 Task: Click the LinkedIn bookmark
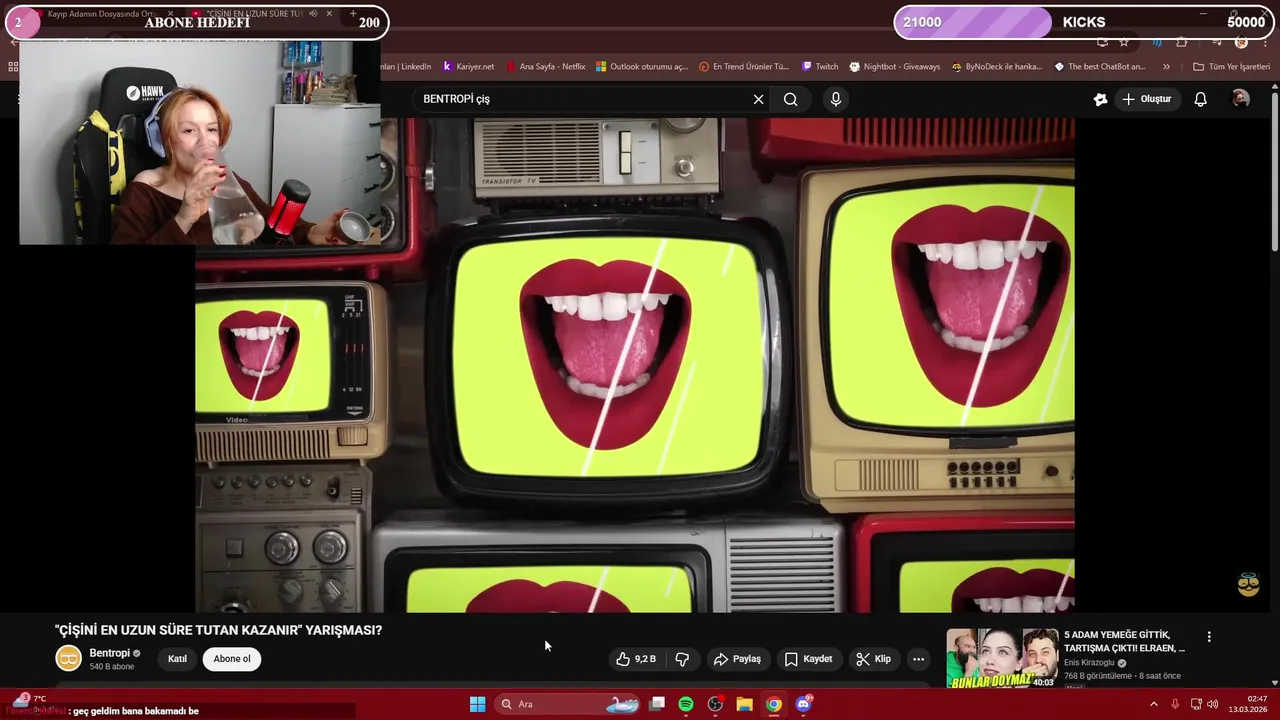[x=407, y=67]
